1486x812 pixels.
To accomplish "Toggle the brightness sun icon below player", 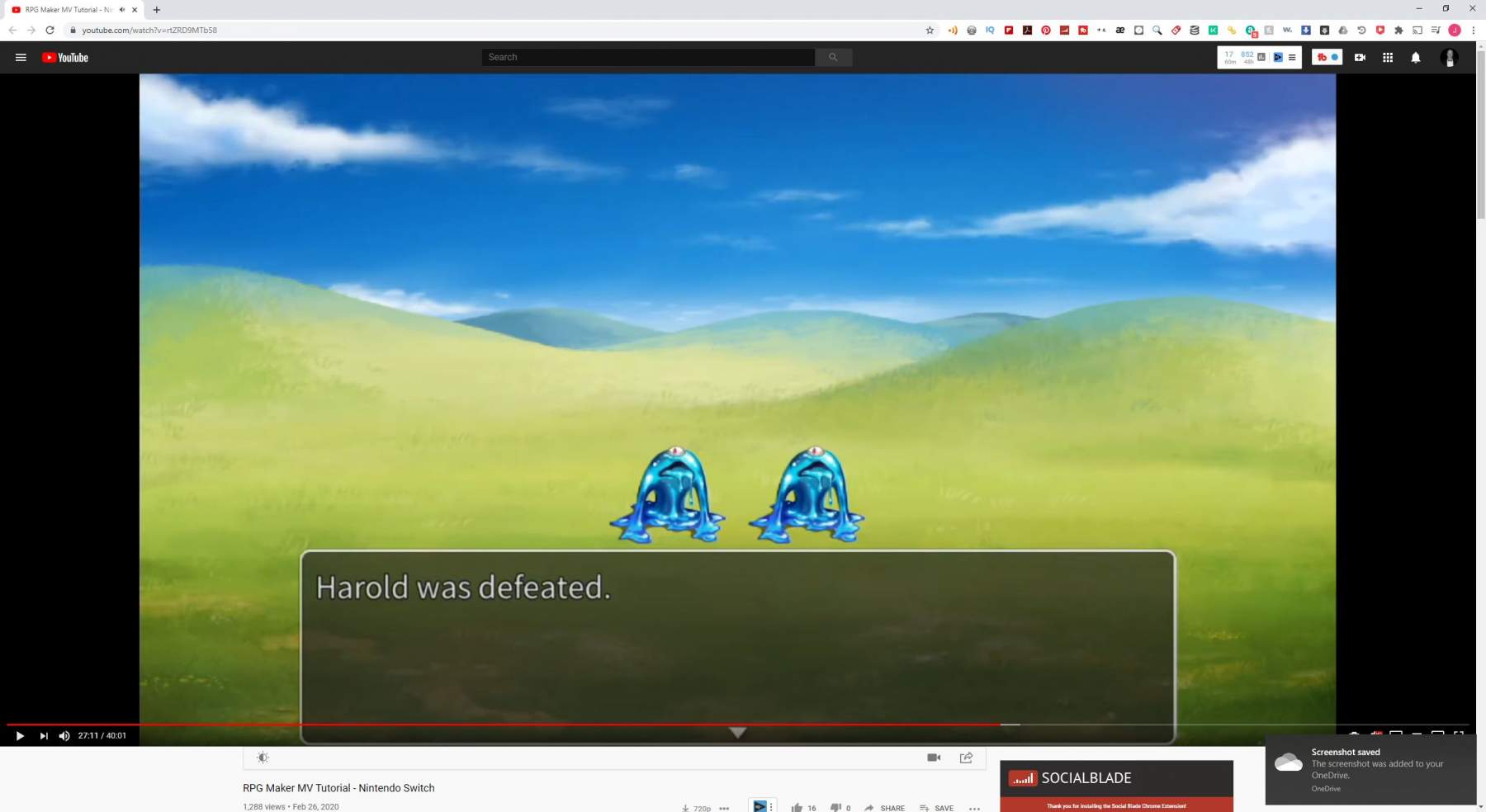I will [263, 758].
